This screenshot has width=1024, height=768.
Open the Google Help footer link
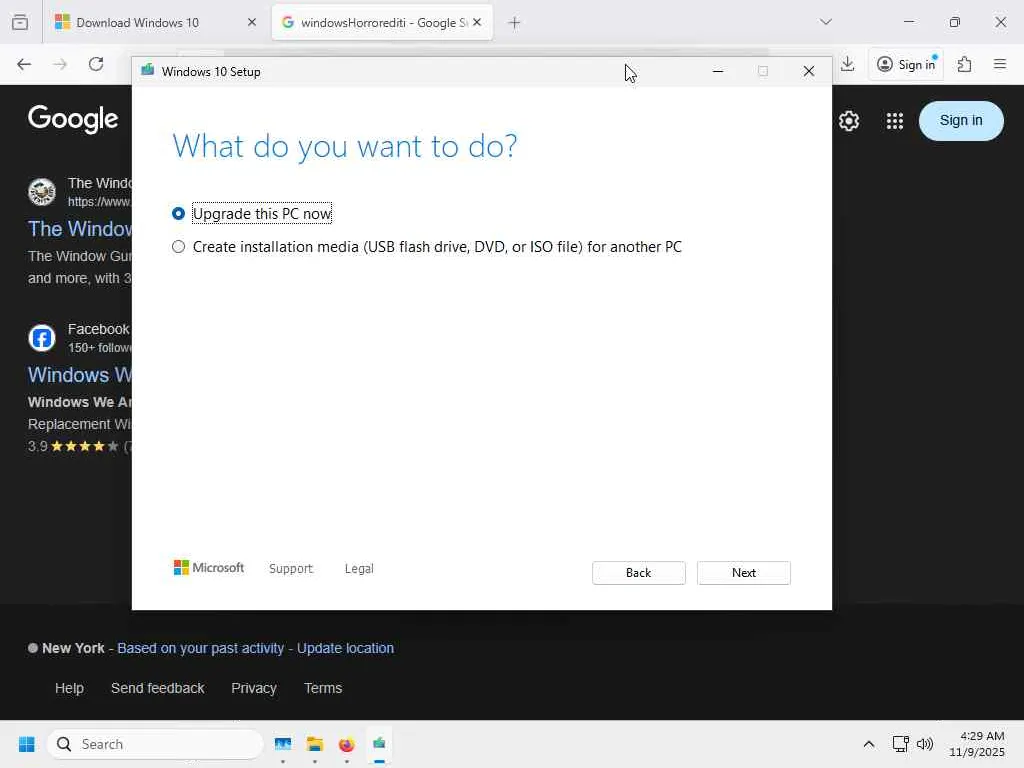pyautogui.click(x=69, y=688)
